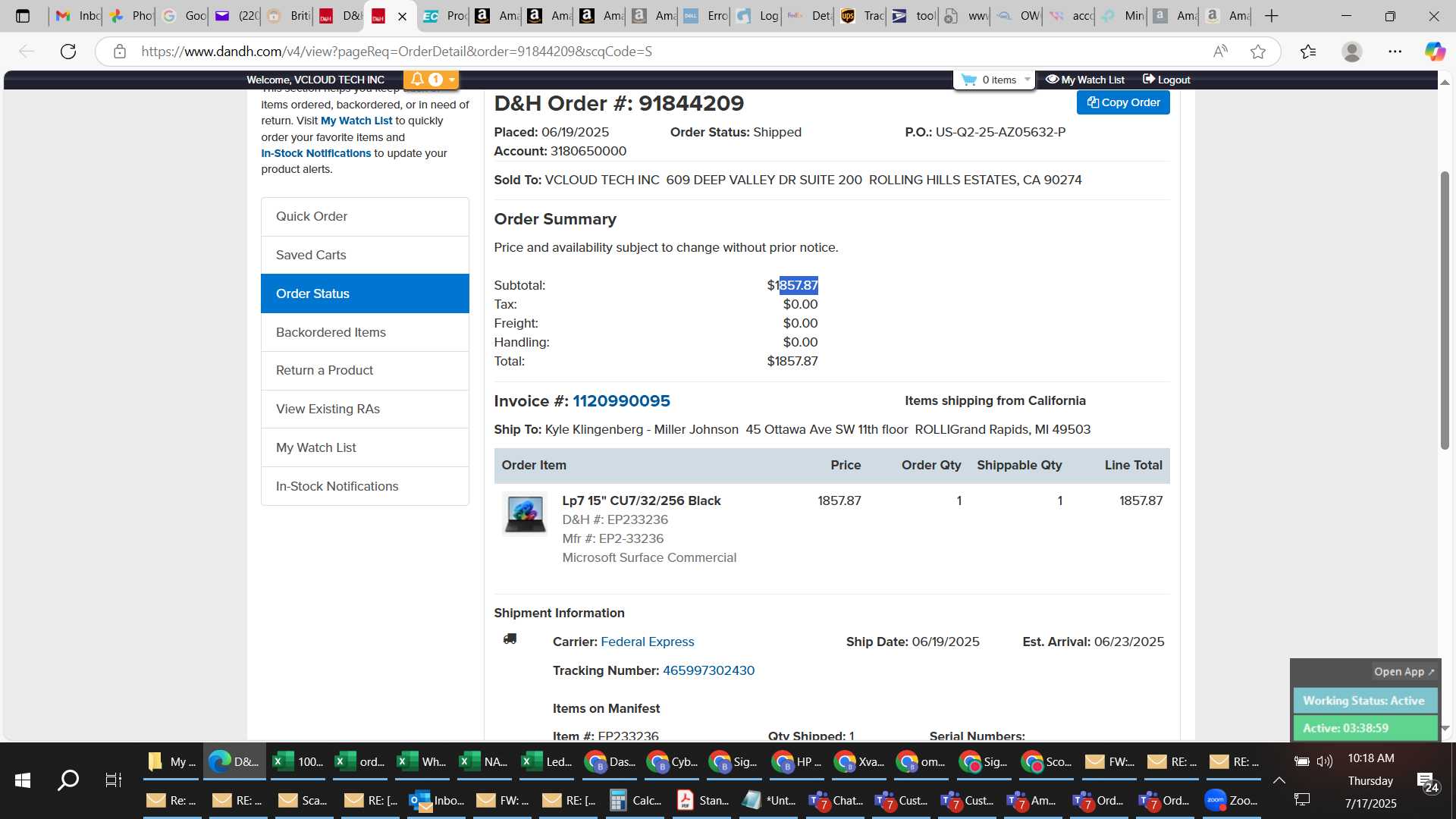The width and height of the screenshot is (1456, 819).
Task: Close the current D&H tab
Action: [x=402, y=16]
